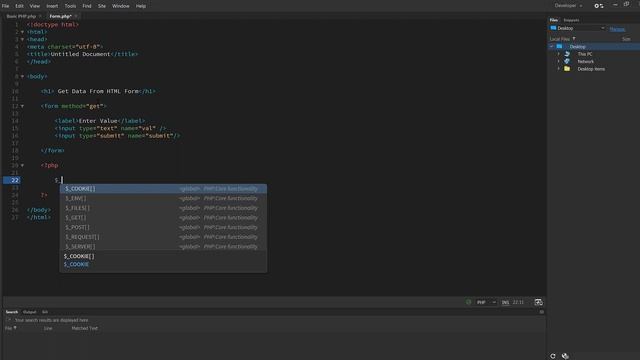Viewport: 640px width, 360px height.
Task: Click the Manage Sites link
Action: [617, 29]
